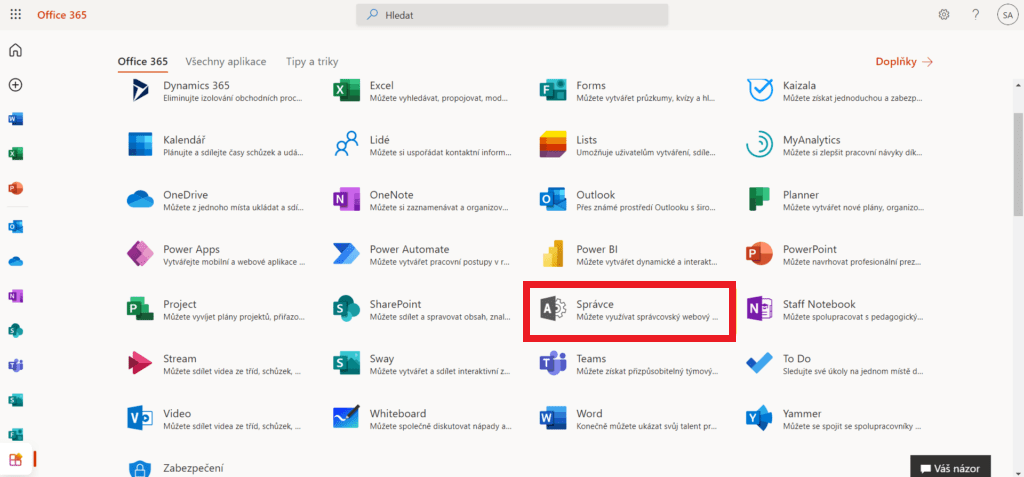Open the app launcher waffle icon
1024x477 pixels.
[x=16, y=15]
